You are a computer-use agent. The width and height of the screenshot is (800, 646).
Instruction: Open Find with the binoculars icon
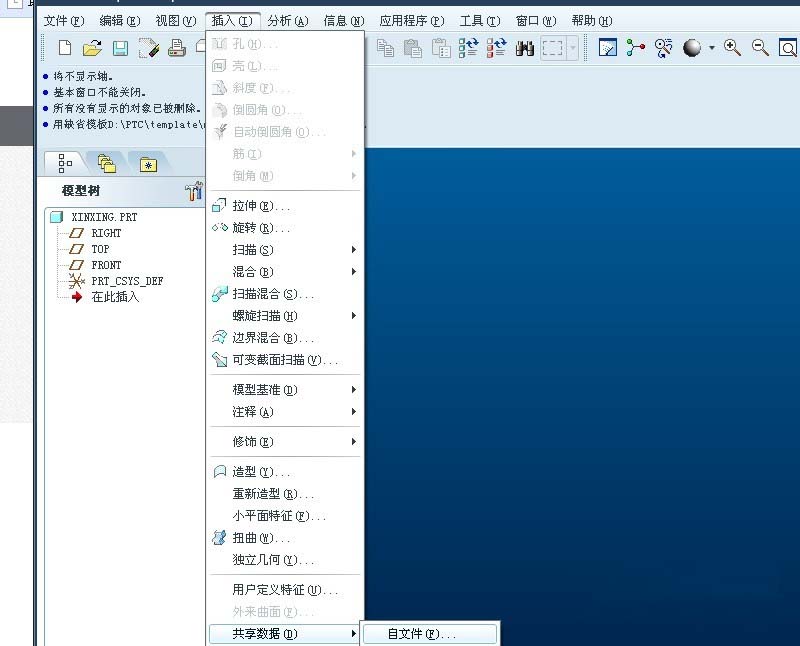click(524, 48)
